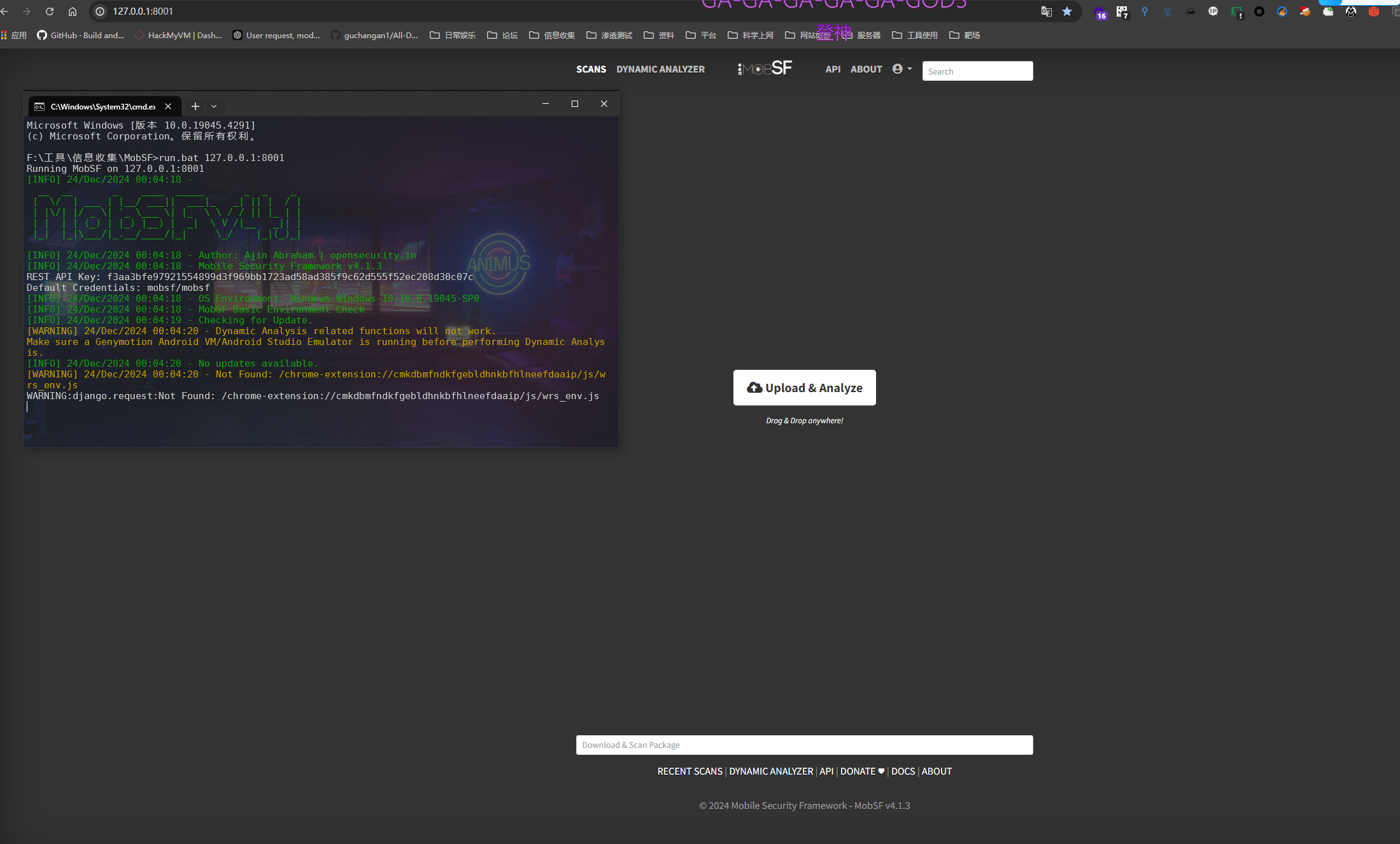Open the green extension with exclamation badge
The height and width of the screenshot is (844, 1400).
(1236, 12)
